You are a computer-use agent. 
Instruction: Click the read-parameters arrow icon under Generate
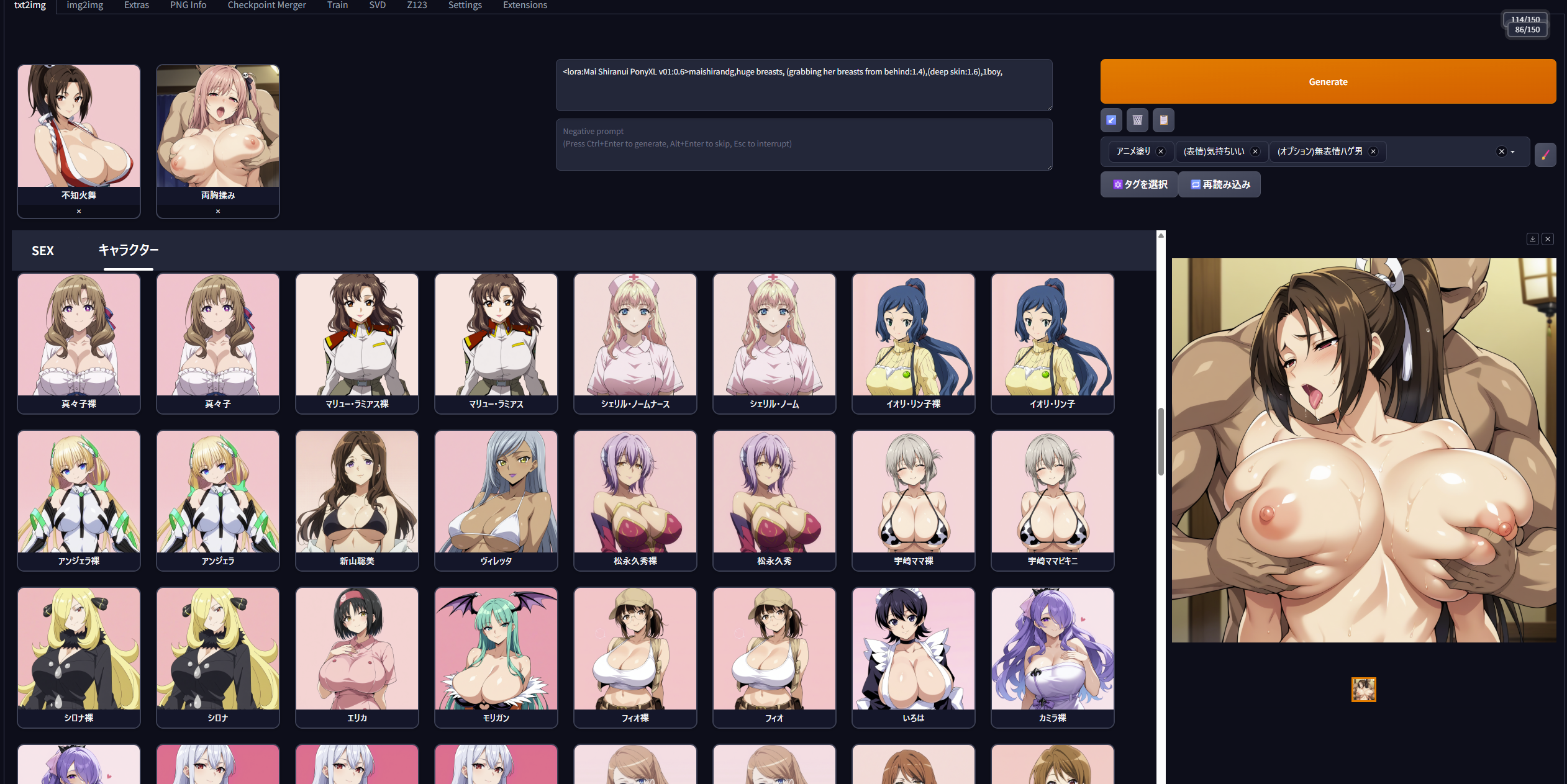(1111, 120)
